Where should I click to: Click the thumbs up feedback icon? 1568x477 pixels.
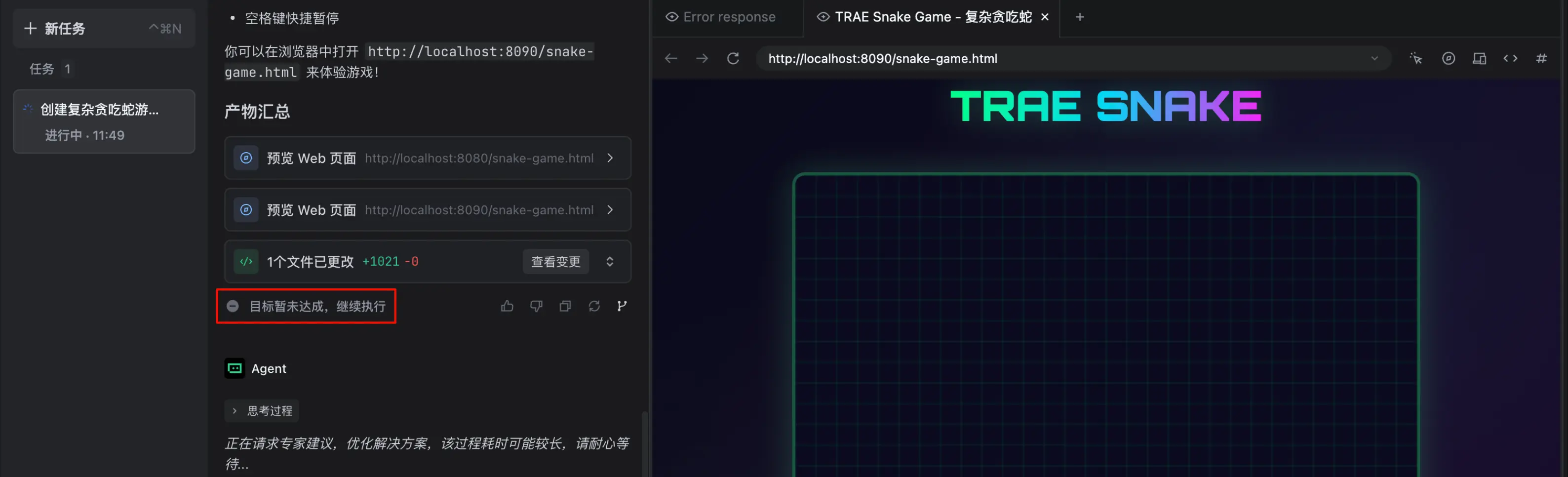(507, 306)
